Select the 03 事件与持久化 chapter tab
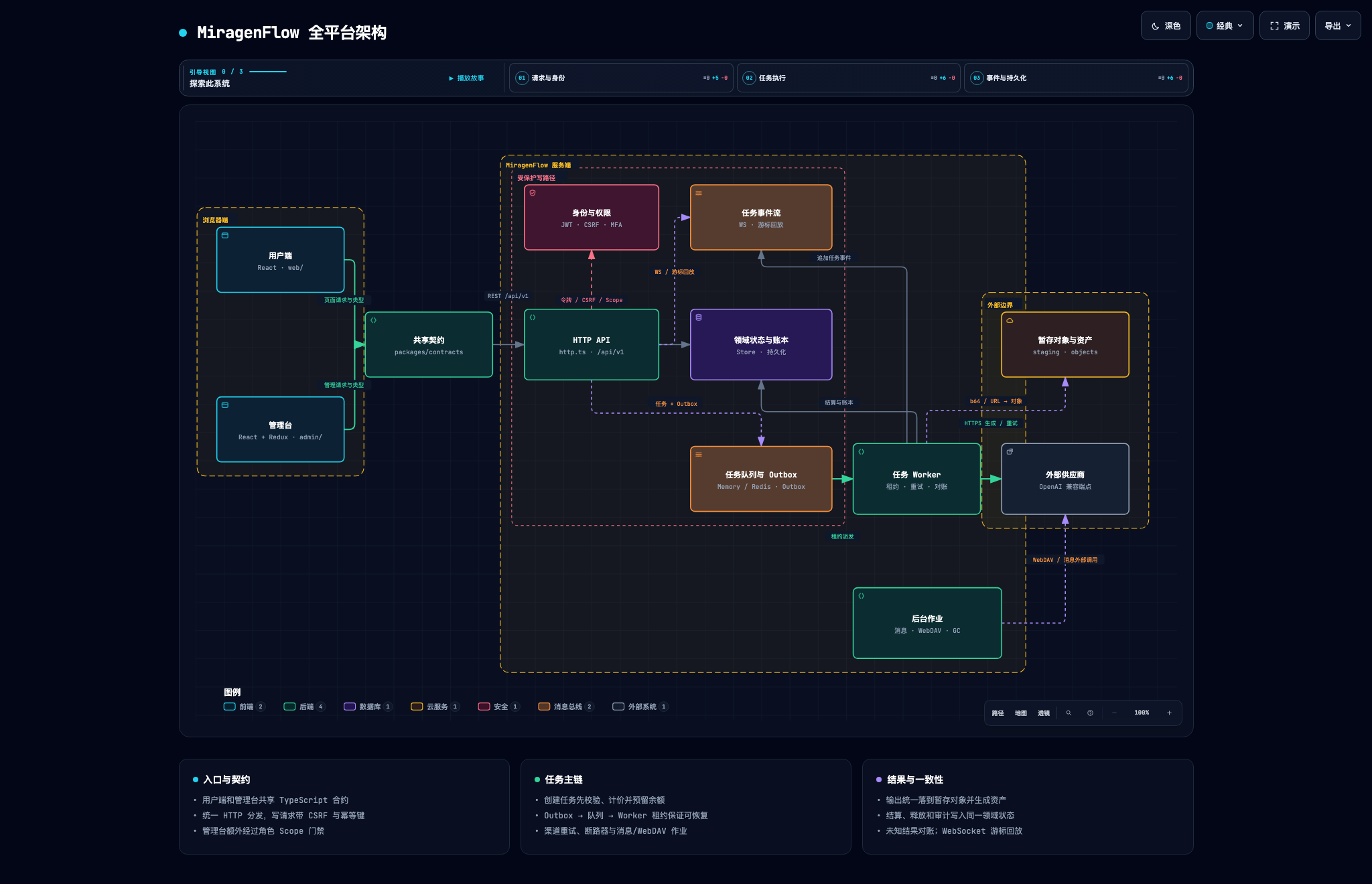Image resolution: width=1372 pixels, height=884 pixels. click(x=1076, y=78)
